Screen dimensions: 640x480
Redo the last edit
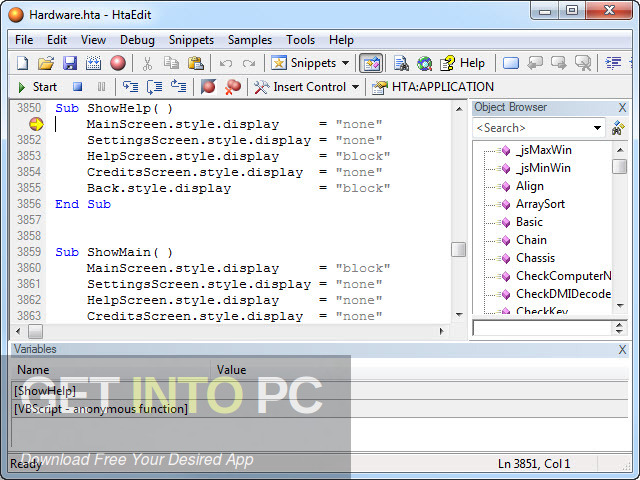[249, 63]
